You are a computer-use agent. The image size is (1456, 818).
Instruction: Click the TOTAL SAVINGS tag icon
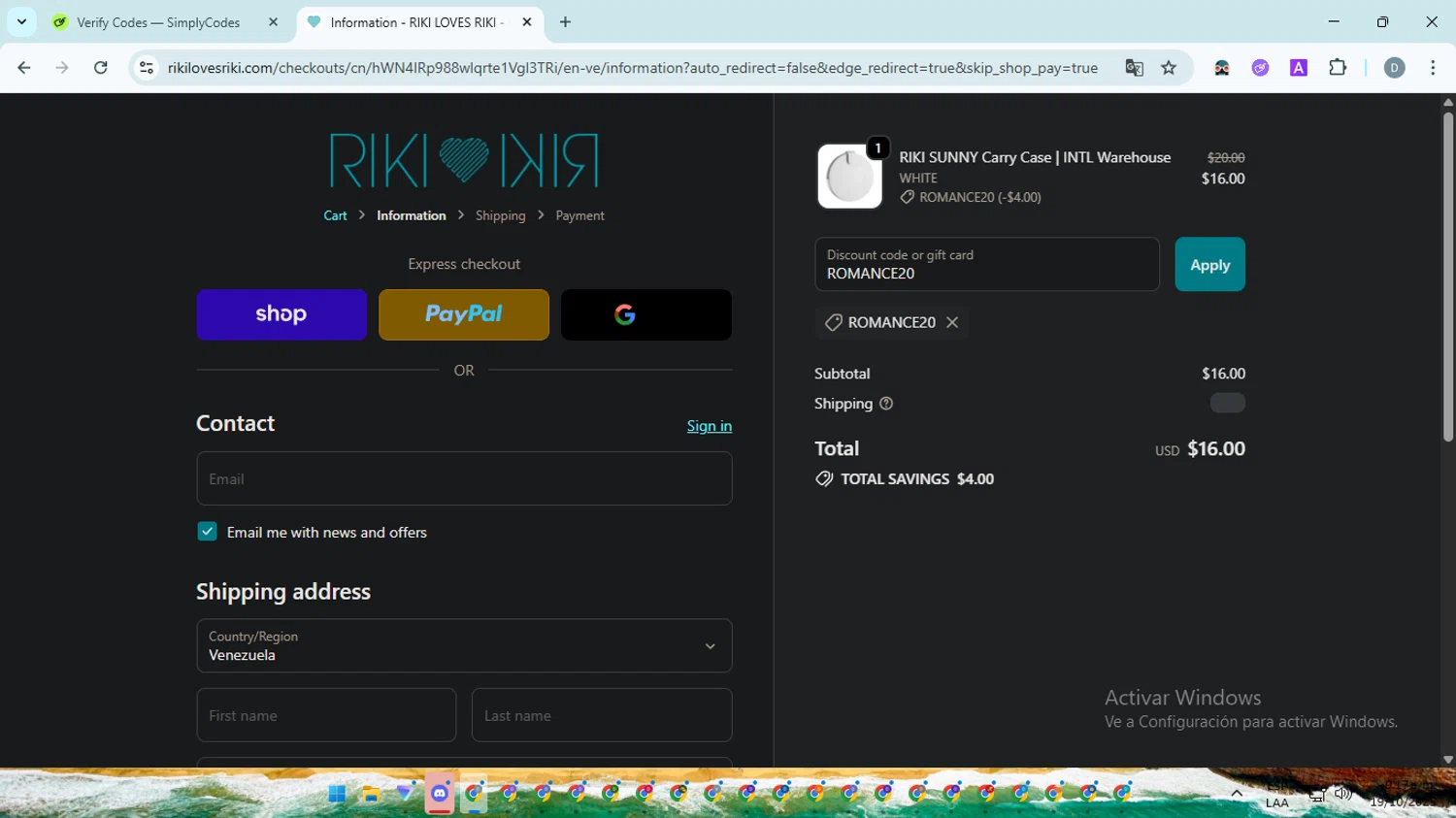pos(824,478)
